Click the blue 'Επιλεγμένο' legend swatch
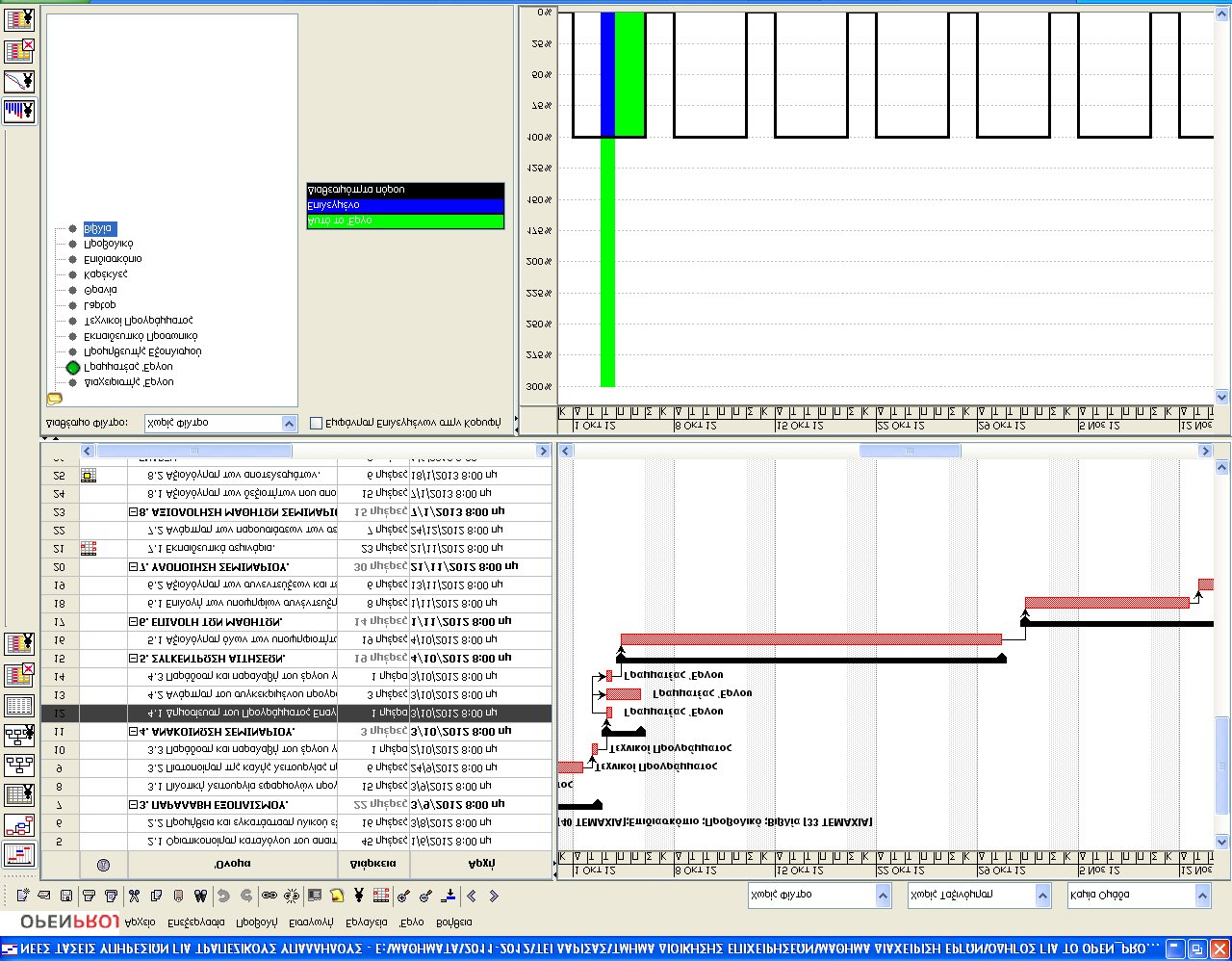The image size is (1232, 961). pos(405,205)
